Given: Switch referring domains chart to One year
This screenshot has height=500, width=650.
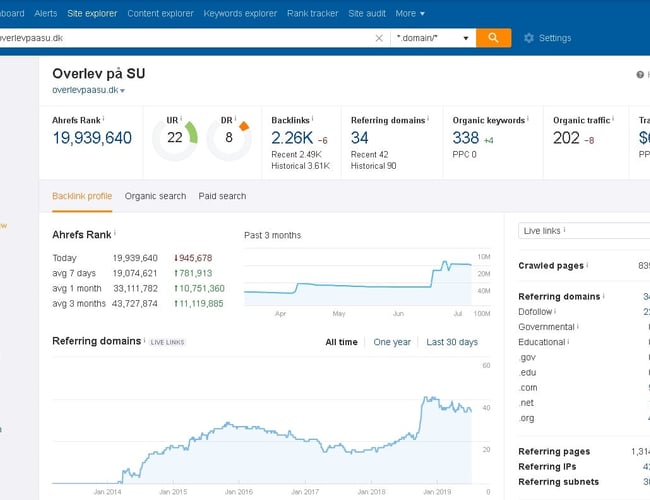Looking at the screenshot, I should click(392, 342).
